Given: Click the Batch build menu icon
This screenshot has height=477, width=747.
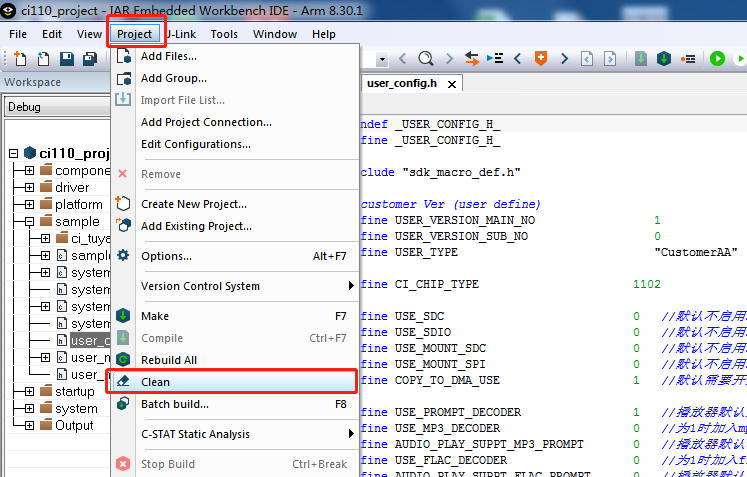Looking at the screenshot, I should click(x=123, y=404).
